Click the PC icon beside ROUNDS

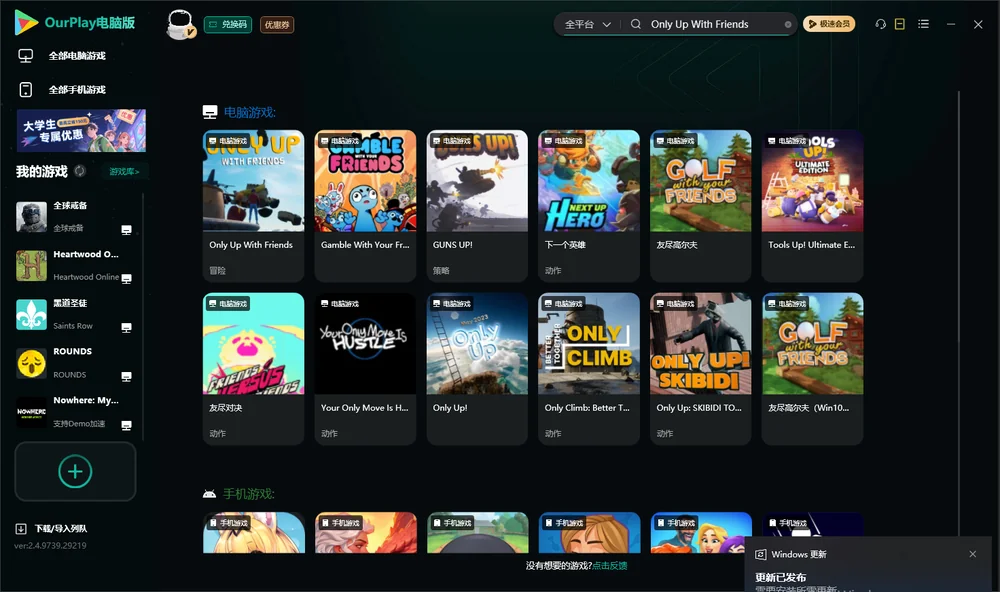click(126, 376)
